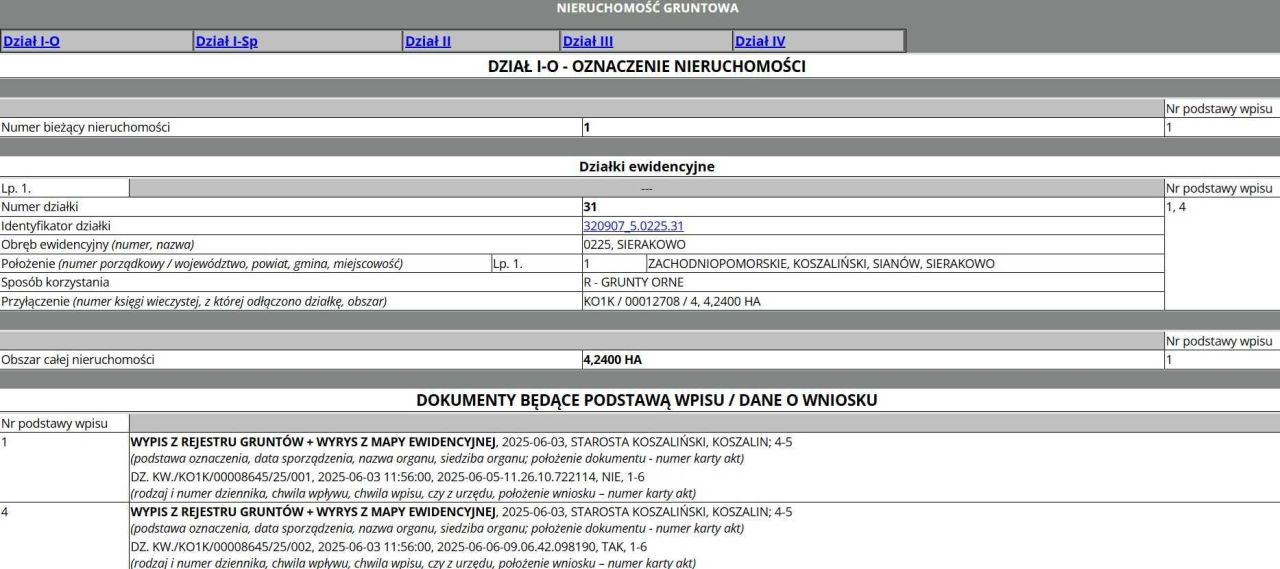Click the 'DOKUMENTY BĘDĄCE PODSTAWĄ WPISU' heading
This screenshot has height=569, width=1280.
[647, 400]
